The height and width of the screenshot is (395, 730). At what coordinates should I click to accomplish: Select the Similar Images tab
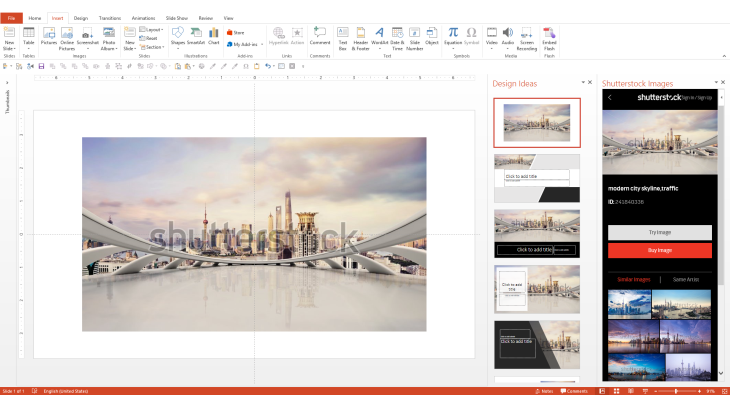tap(634, 279)
